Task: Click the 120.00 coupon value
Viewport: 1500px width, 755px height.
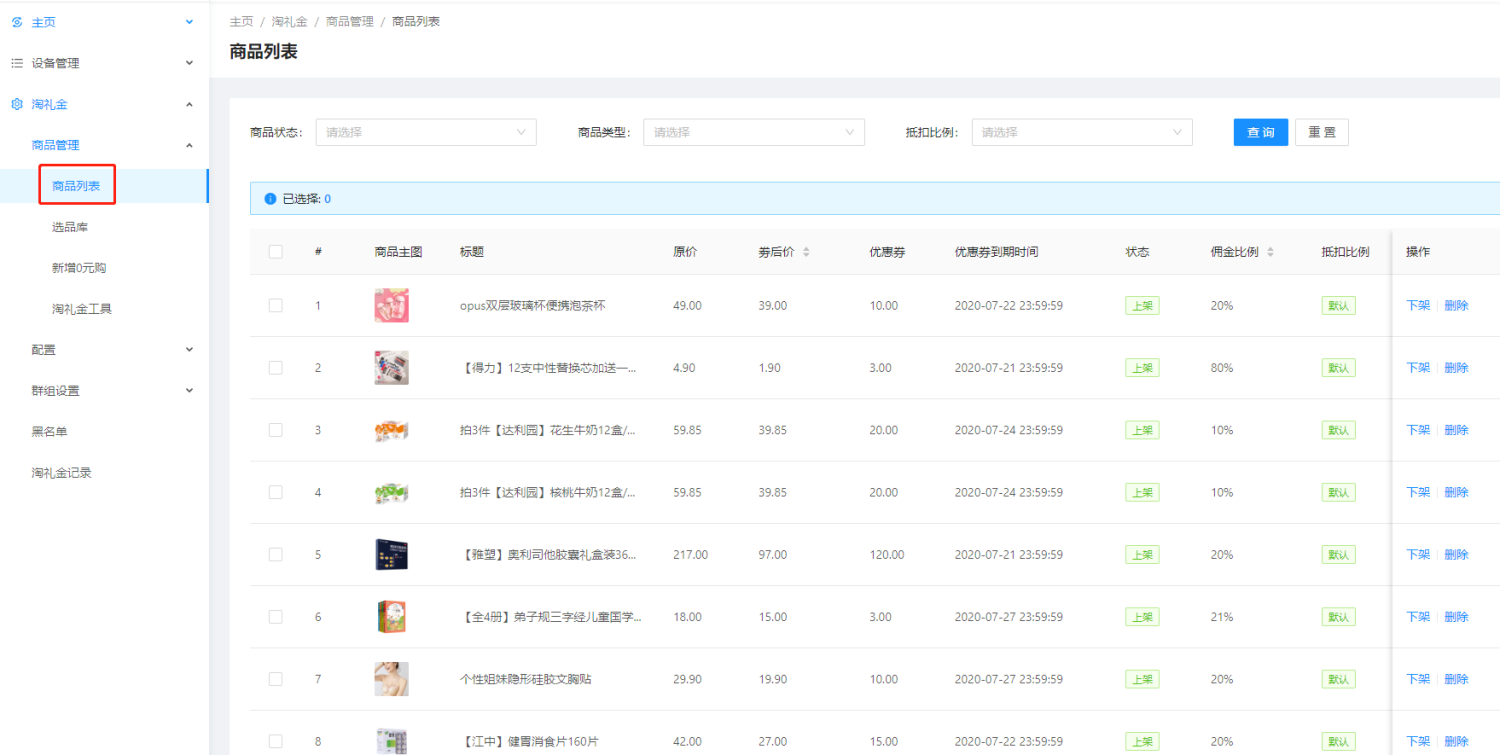Action: click(887, 554)
